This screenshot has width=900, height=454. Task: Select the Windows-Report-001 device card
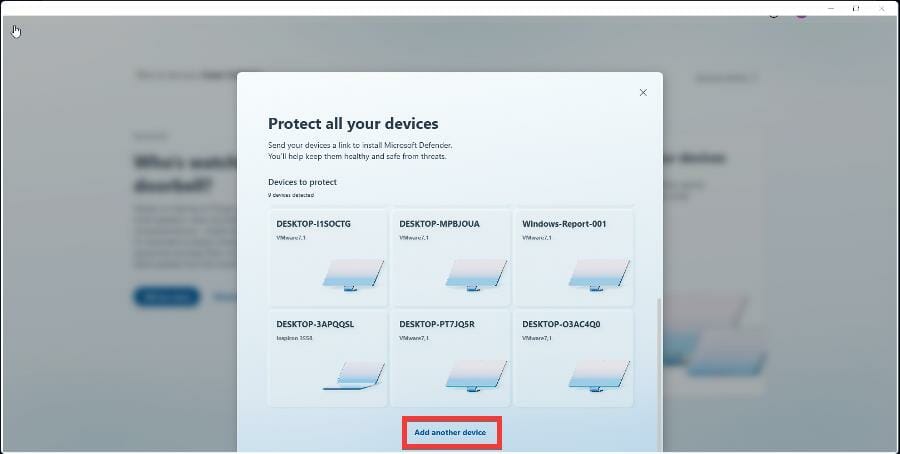click(x=573, y=258)
